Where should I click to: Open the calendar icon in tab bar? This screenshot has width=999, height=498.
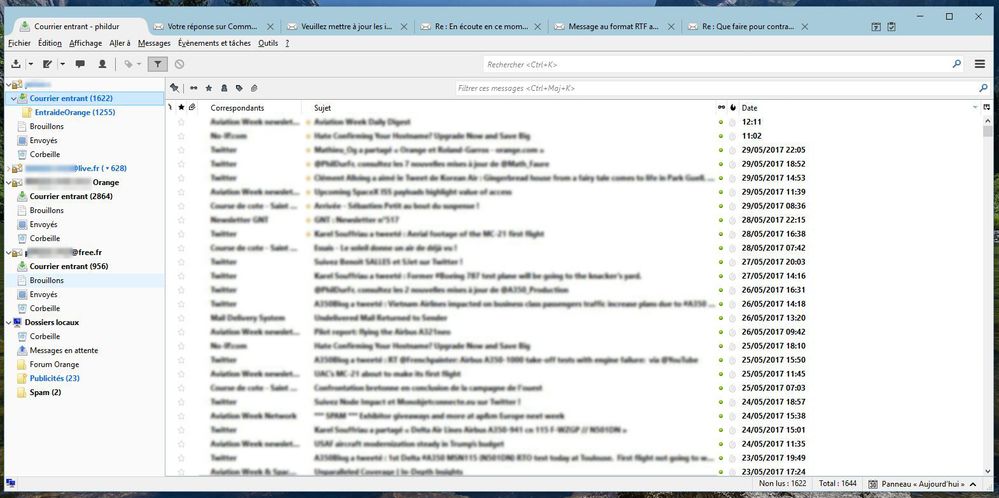click(876, 26)
